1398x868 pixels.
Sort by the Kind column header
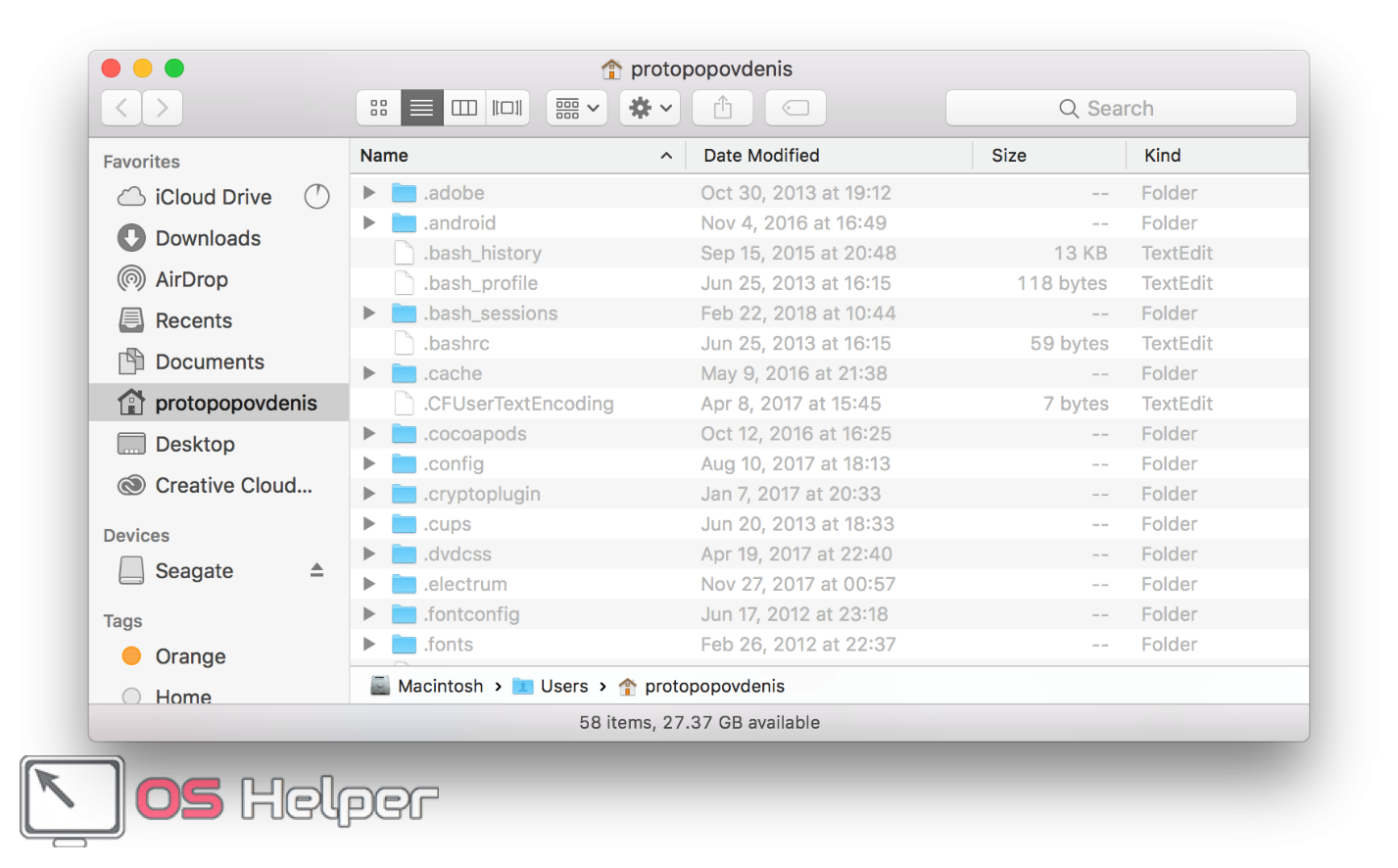(x=1163, y=155)
